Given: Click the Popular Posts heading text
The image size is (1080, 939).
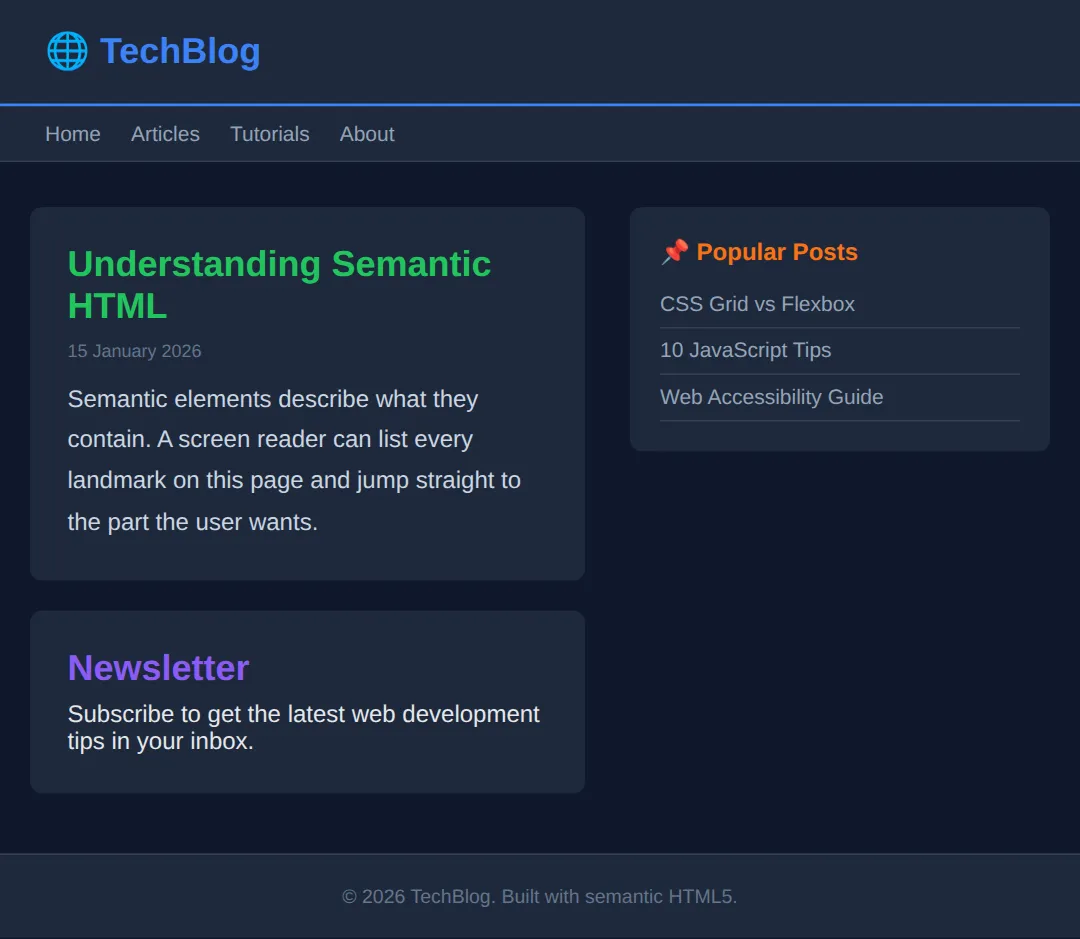Looking at the screenshot, I should (x=777, y=251).
